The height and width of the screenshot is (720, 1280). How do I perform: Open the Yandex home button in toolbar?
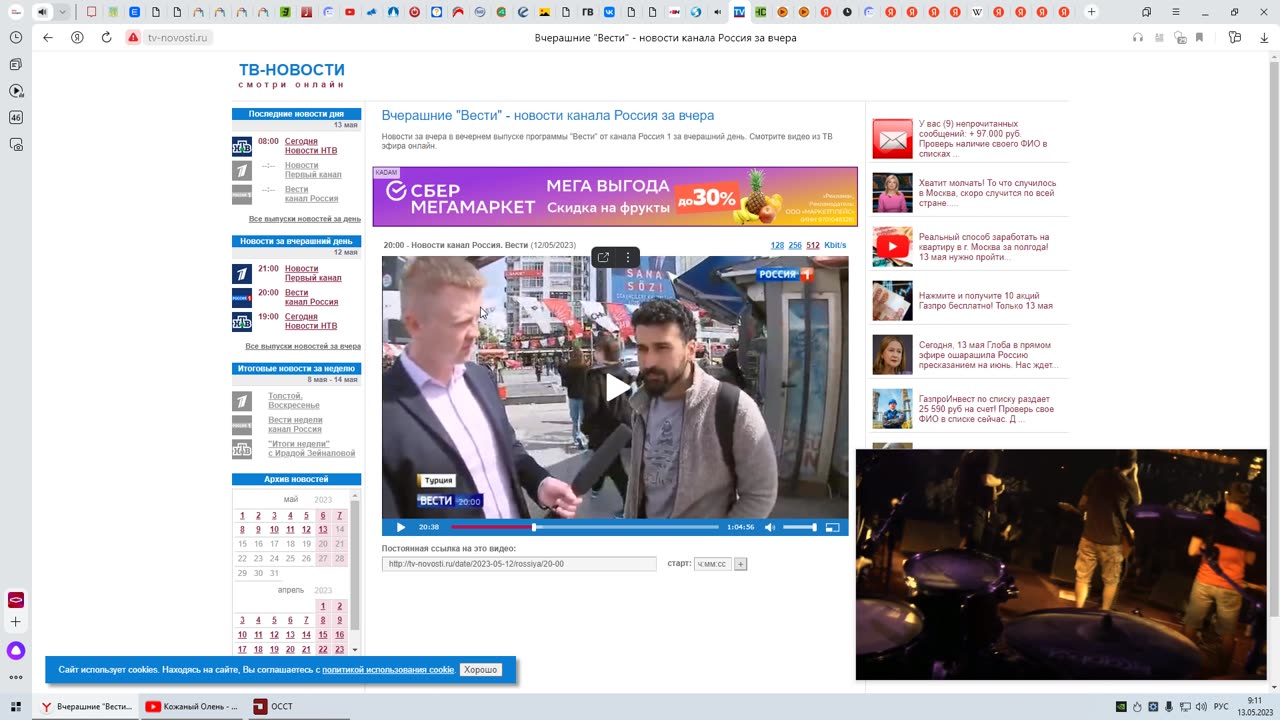tap(77, 38)
